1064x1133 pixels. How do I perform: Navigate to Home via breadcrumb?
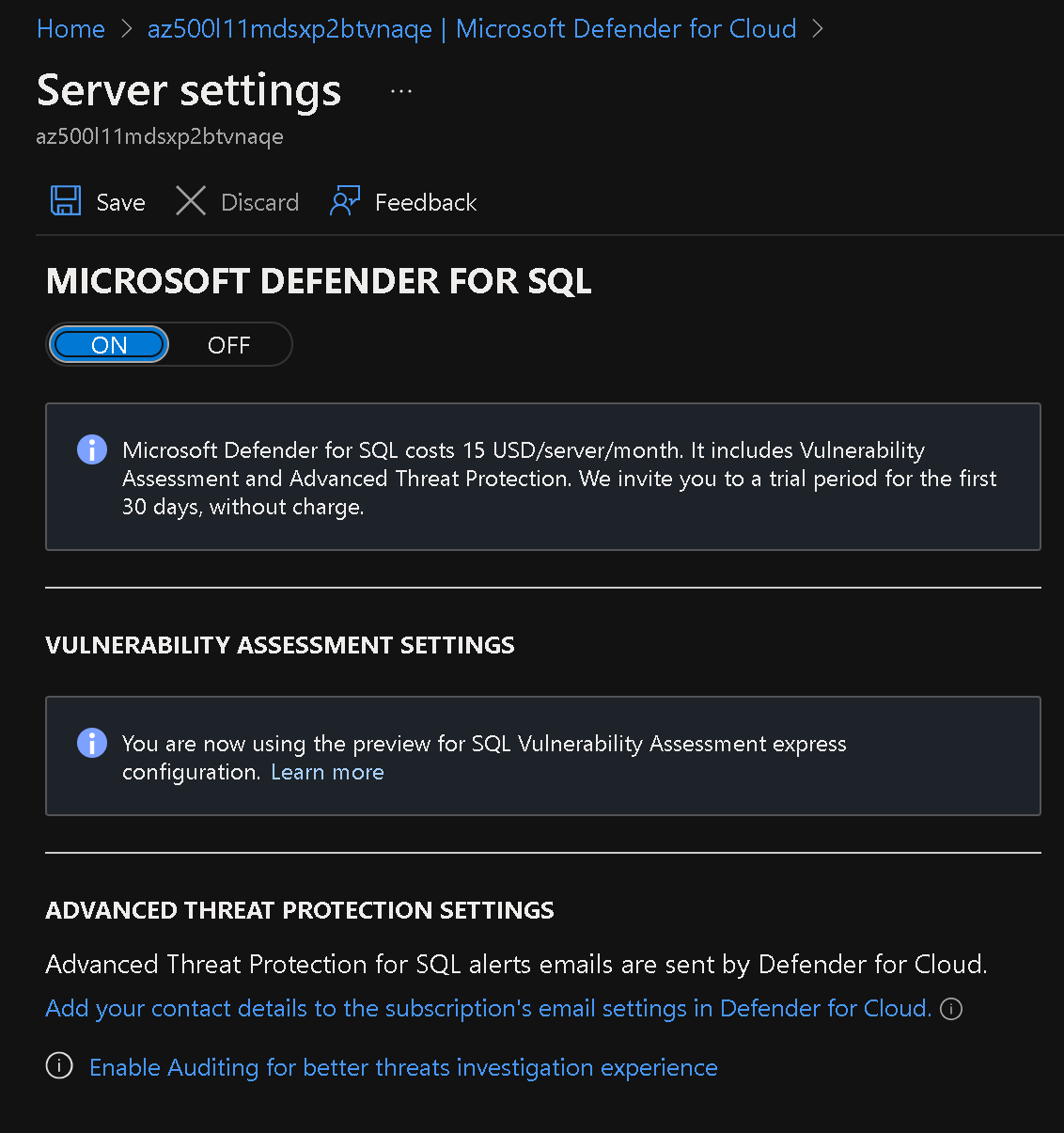click(x=70, y=28)
